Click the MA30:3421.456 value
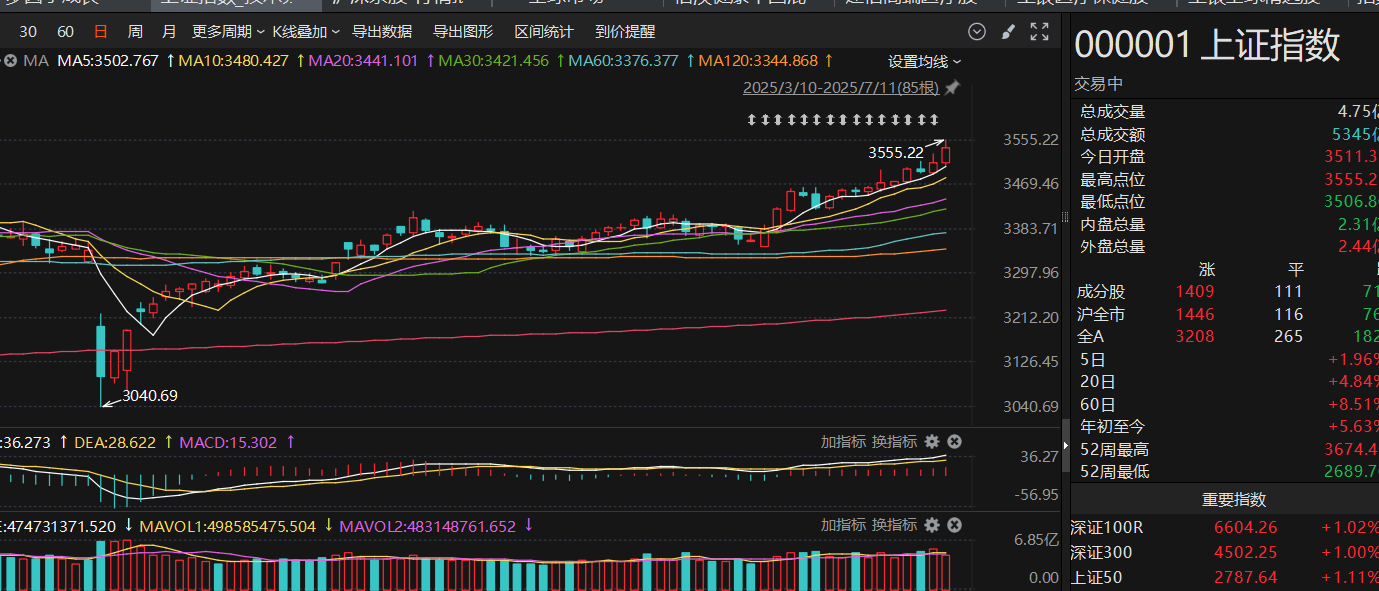This screenshot has width=1379, height=591. point(494,61)
